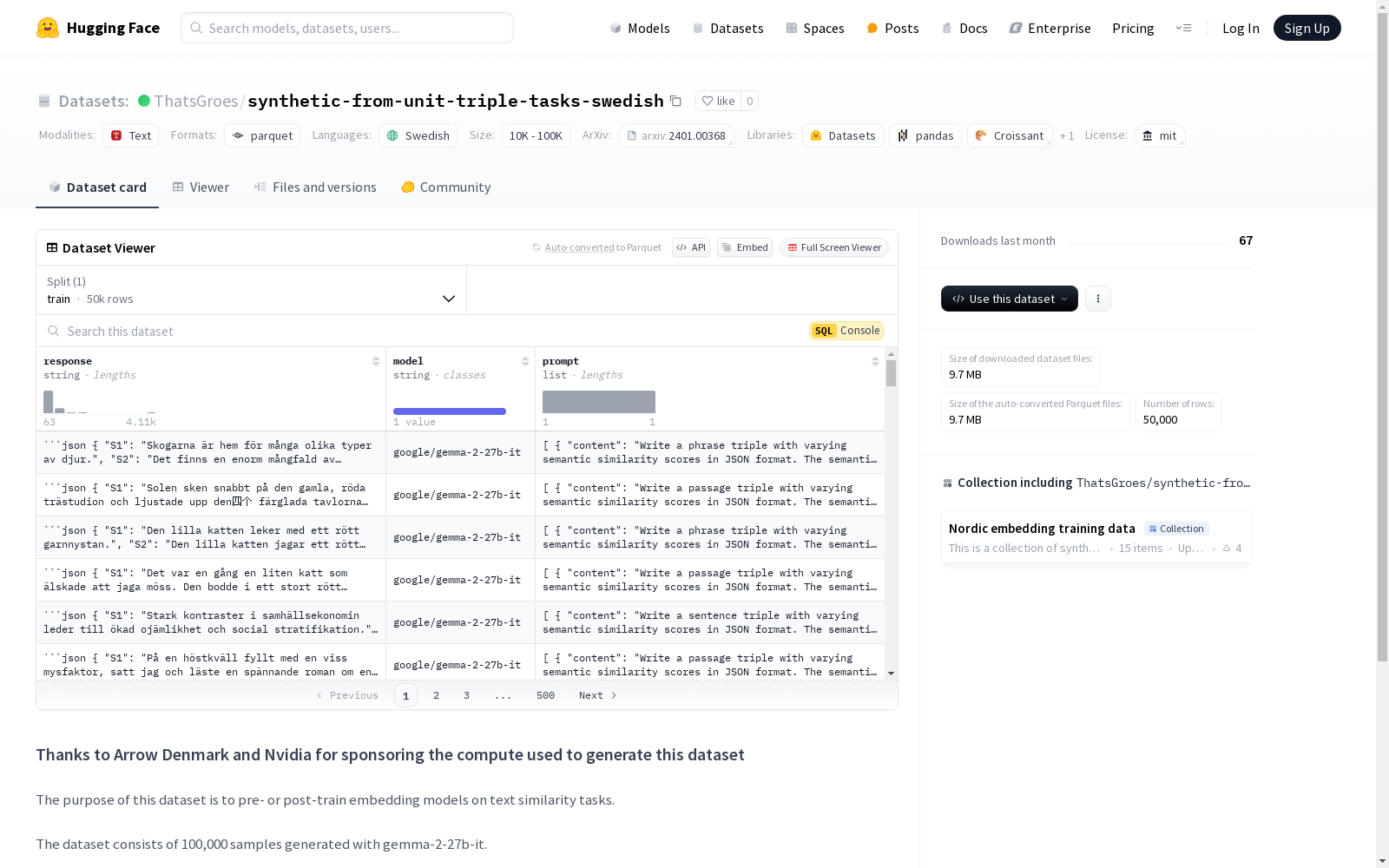Open the Community tab
1389x868 pixels.
point(446,187)
